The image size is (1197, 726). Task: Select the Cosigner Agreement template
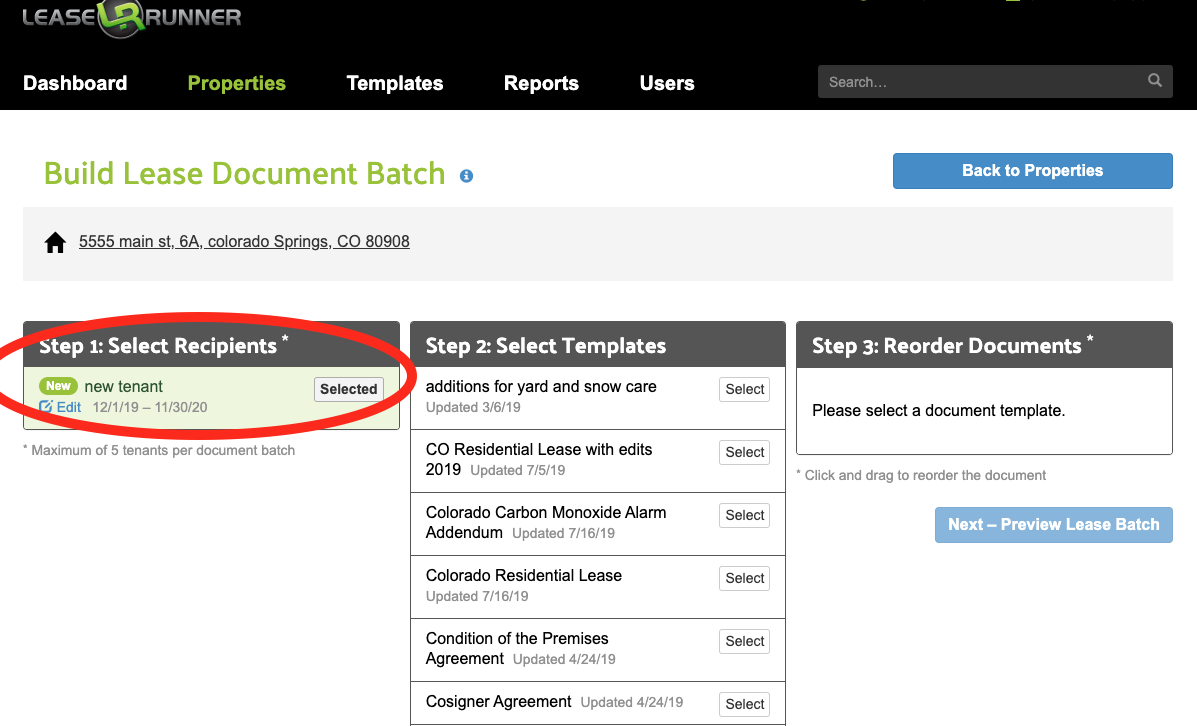click(744, 704)
